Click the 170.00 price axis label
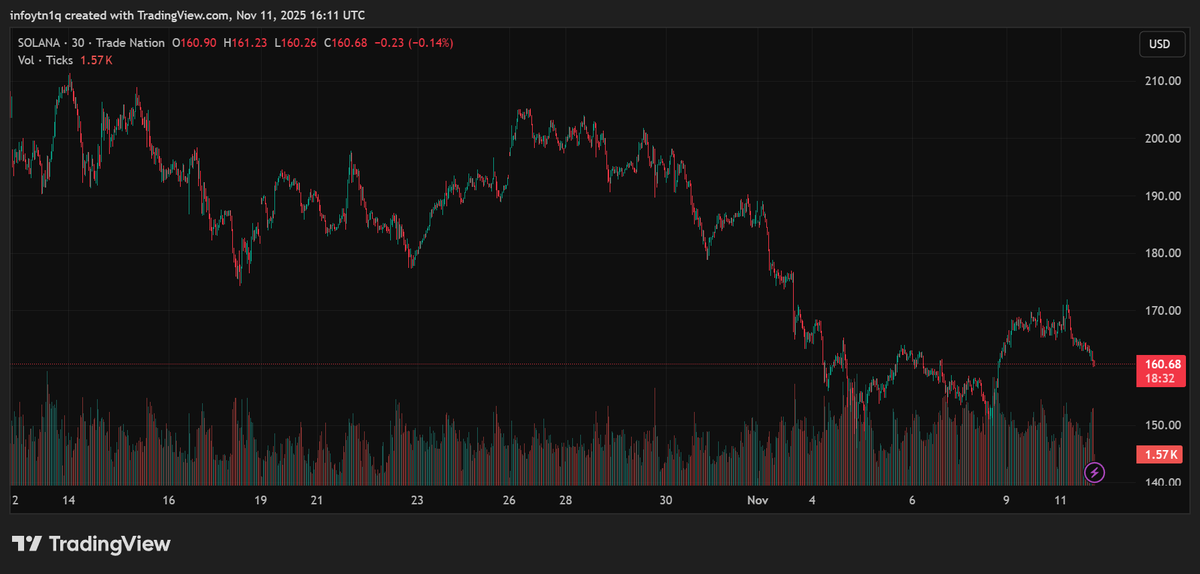1200x574 pixels. pyautogui.click(x=1163, y=311)
